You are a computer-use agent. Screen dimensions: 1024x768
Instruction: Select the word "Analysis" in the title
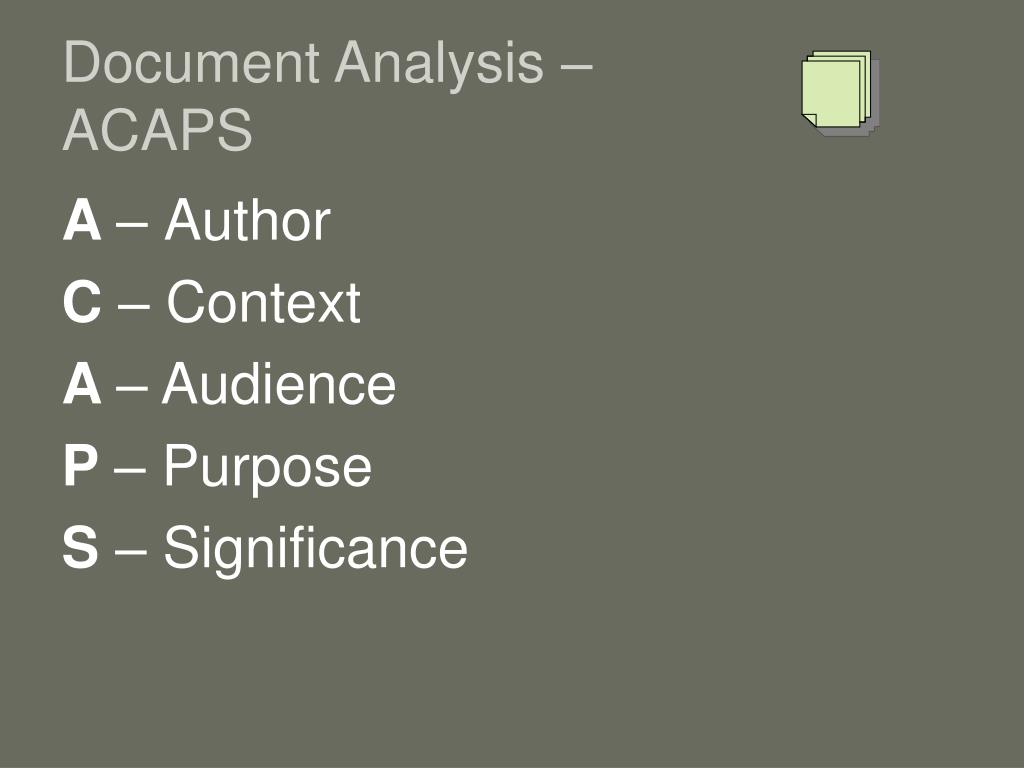[x=439, y=63]
